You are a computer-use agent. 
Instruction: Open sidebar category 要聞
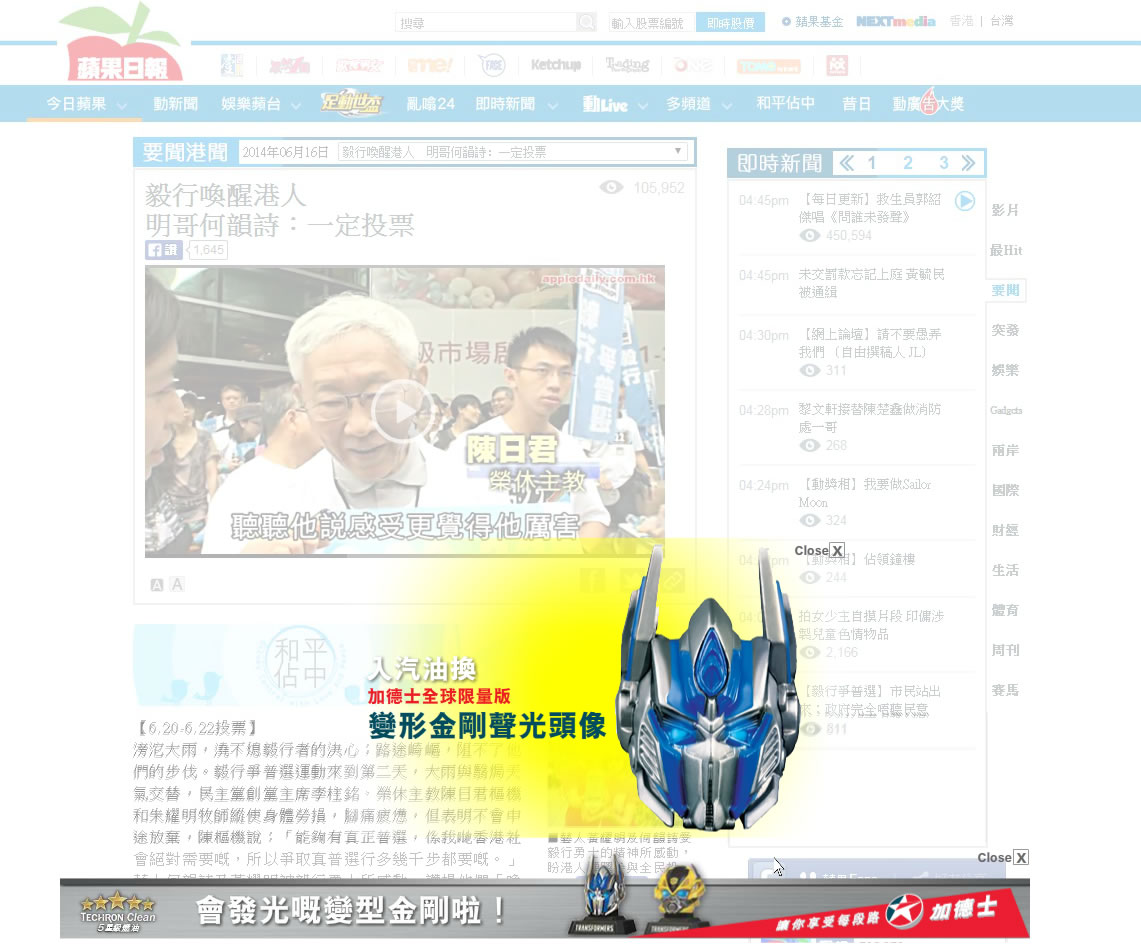pyautogui.click(x=1005, y=290)
